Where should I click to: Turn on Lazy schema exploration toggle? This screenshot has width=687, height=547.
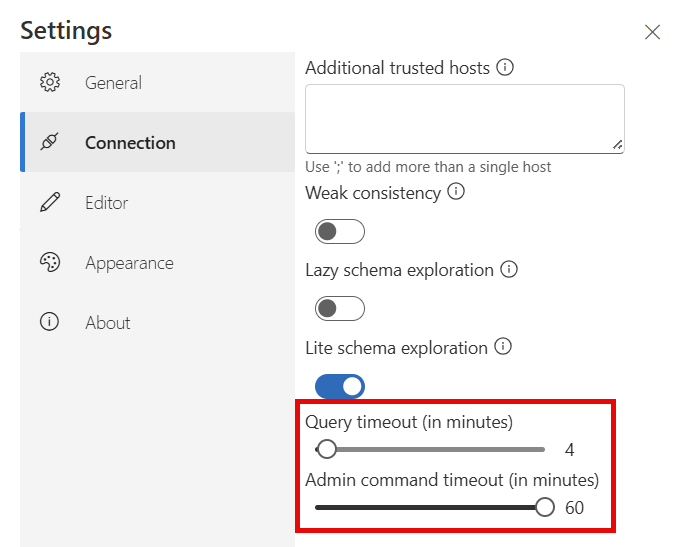coord(340,308)
